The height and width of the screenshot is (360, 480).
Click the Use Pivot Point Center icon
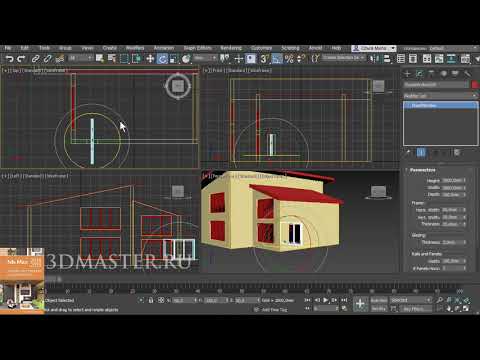[225, 59]
